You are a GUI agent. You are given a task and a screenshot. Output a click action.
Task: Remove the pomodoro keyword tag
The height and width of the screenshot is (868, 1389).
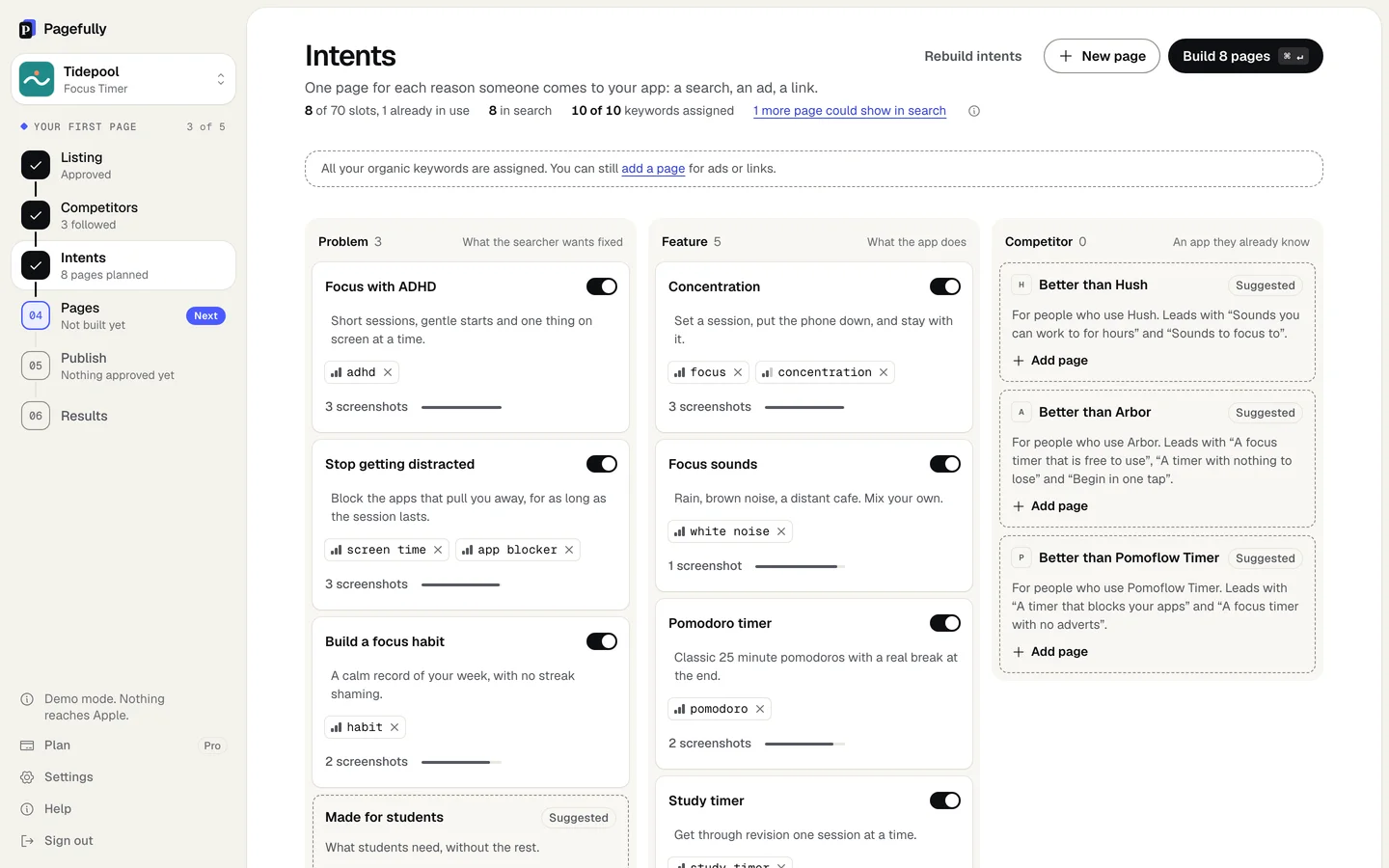760,709
